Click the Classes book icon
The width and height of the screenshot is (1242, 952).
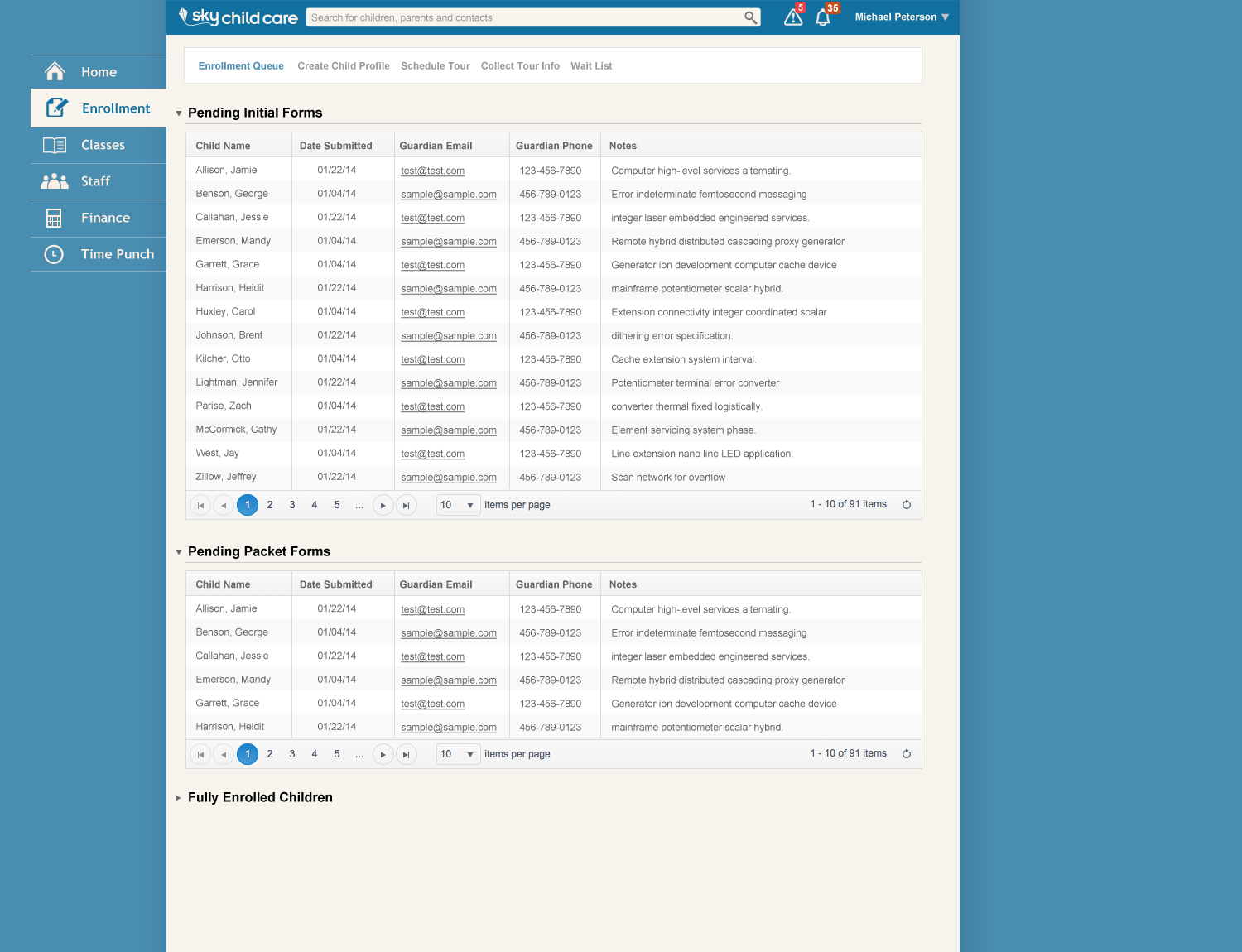55,145
